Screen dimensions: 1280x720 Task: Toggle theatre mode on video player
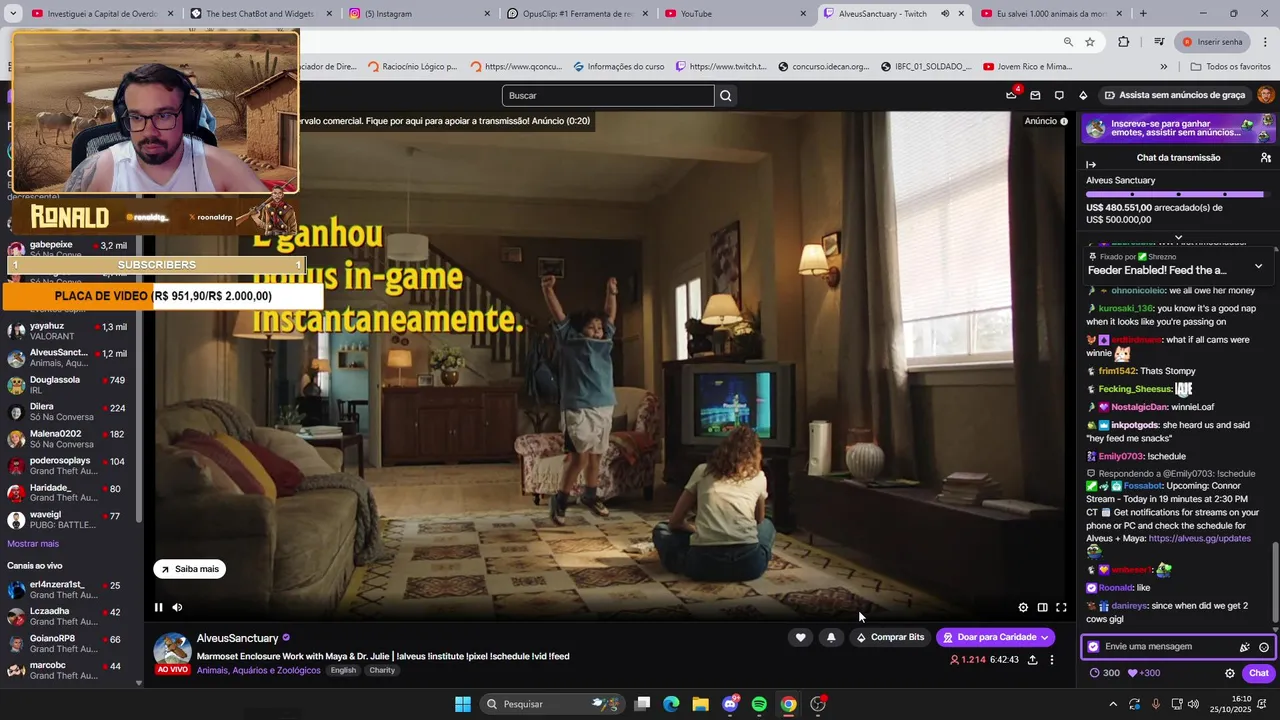tap(1042, 607)
